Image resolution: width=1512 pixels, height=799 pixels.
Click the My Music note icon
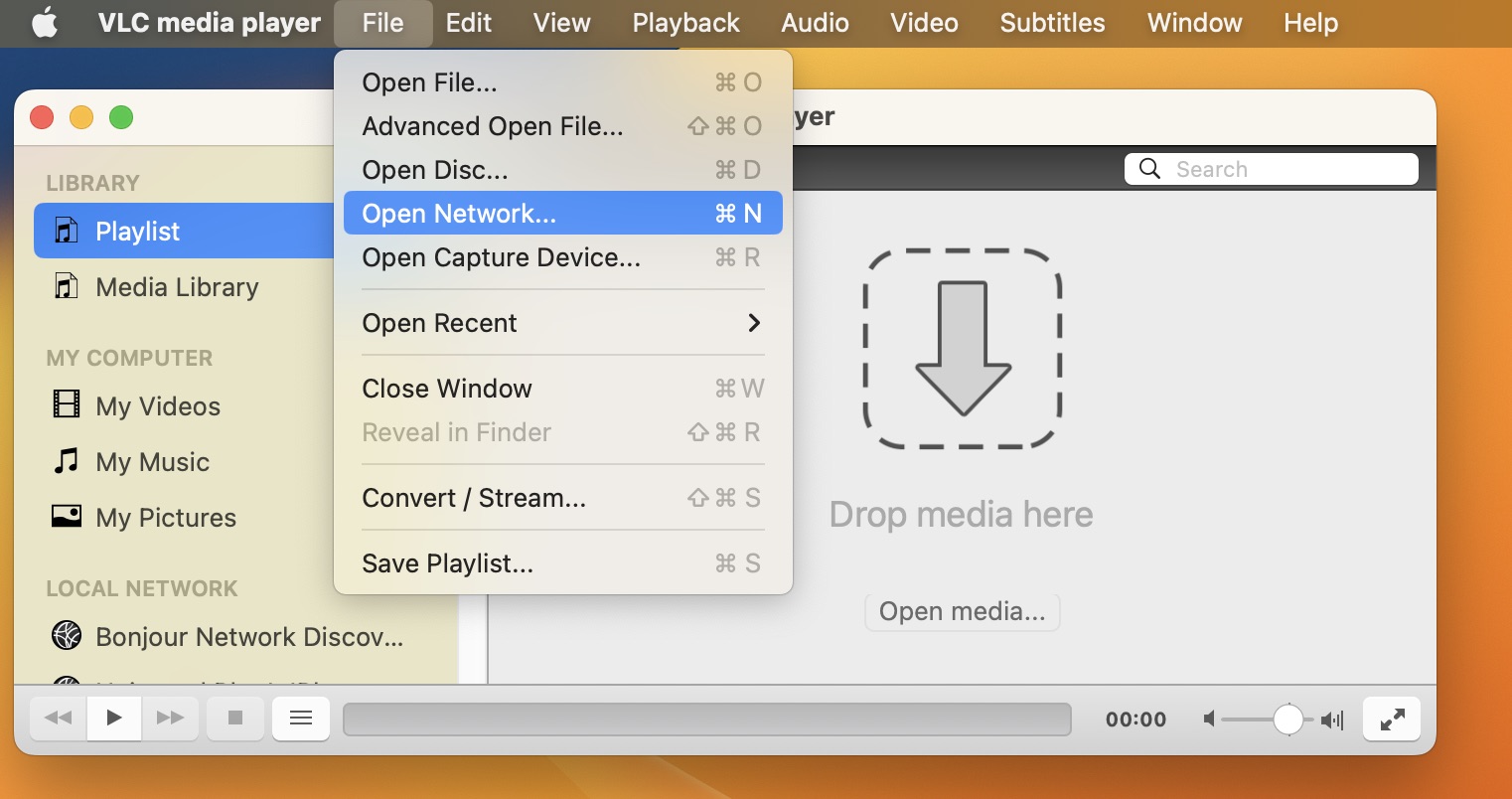click(x=66, y=460)
